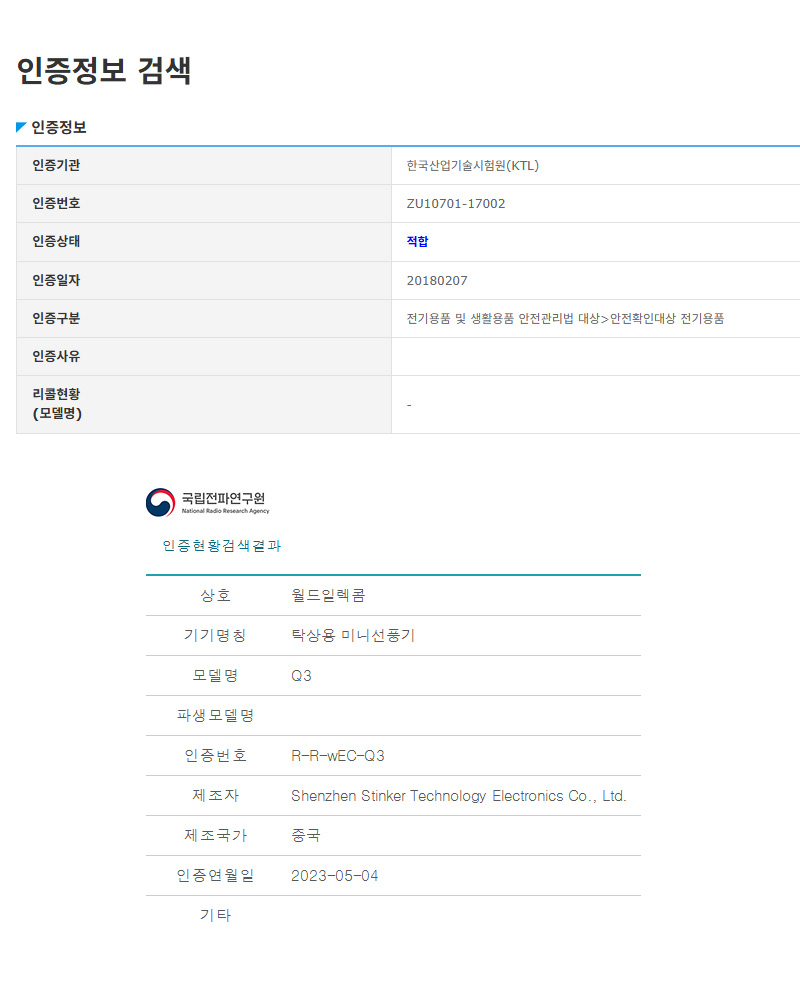Click the 리콜현황 (모델명) label cell
The width and height of the screenshot is (800, 1000).
pyautogui.click(x=204, y=404)
